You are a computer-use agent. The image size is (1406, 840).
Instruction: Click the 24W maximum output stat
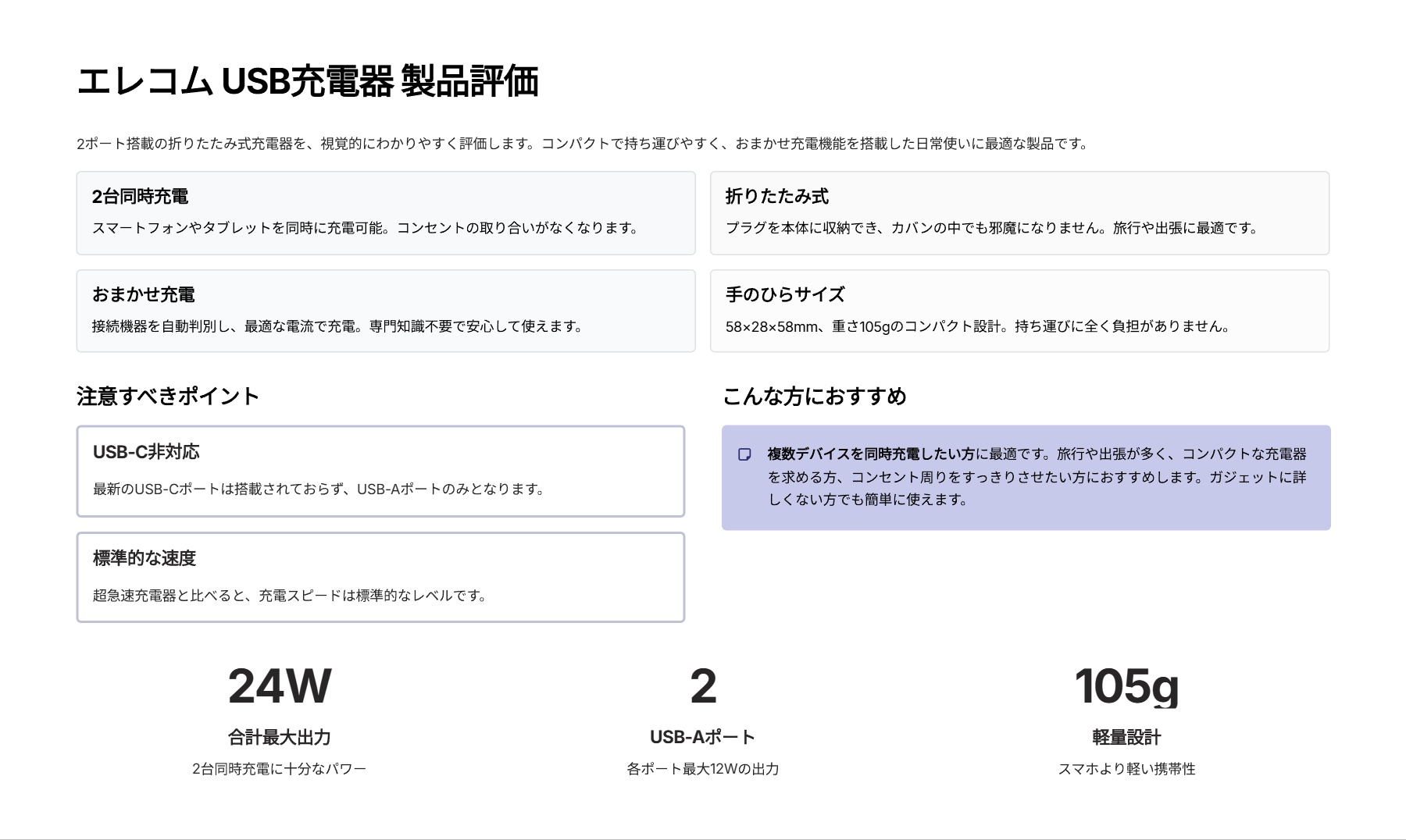click(279, 687)
